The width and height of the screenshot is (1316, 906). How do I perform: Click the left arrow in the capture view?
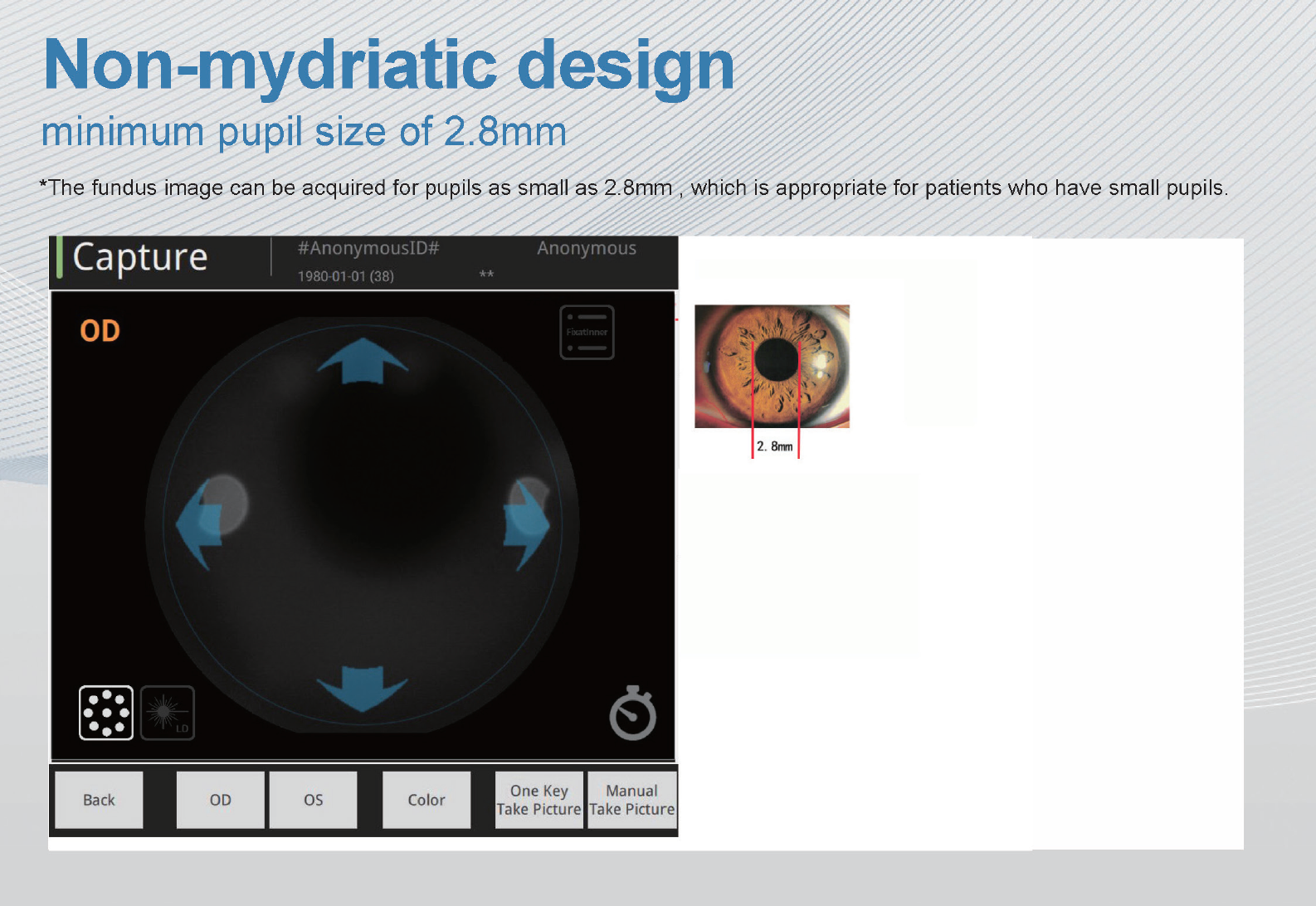[x=199, y=526]
